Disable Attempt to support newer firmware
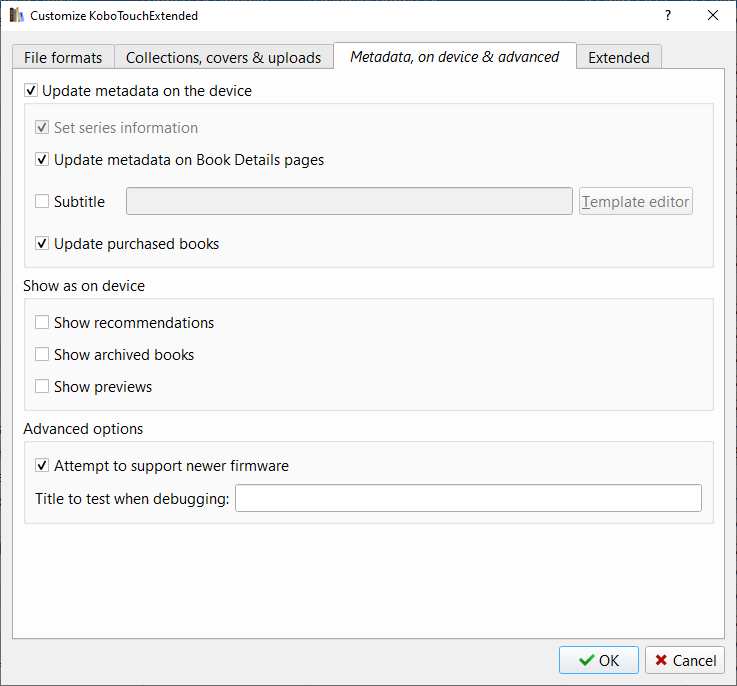Viewport: 737px width, 686px height. (x=42, y=466)
